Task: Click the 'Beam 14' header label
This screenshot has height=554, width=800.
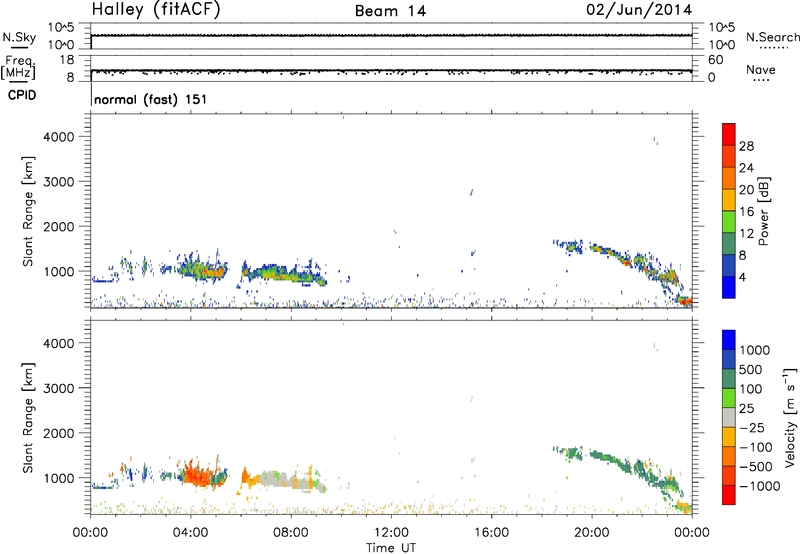Action: 390,11
